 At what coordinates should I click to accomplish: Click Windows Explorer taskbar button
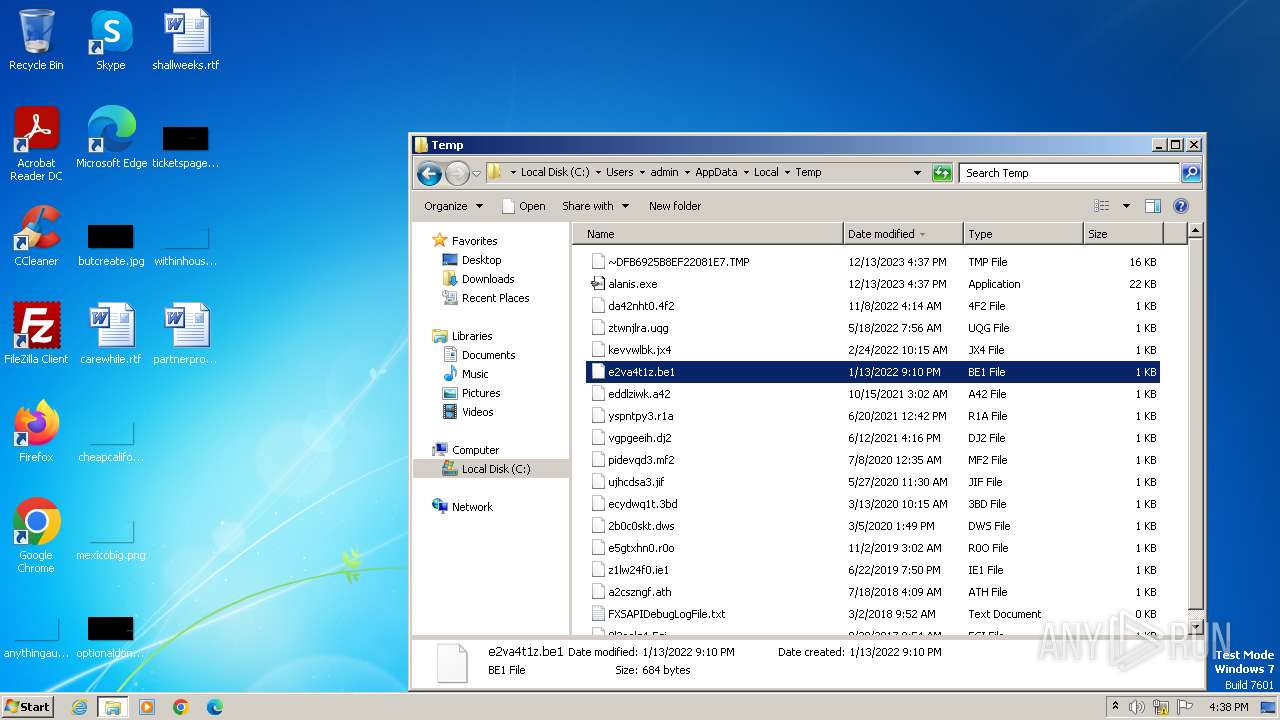coord(112,707)
